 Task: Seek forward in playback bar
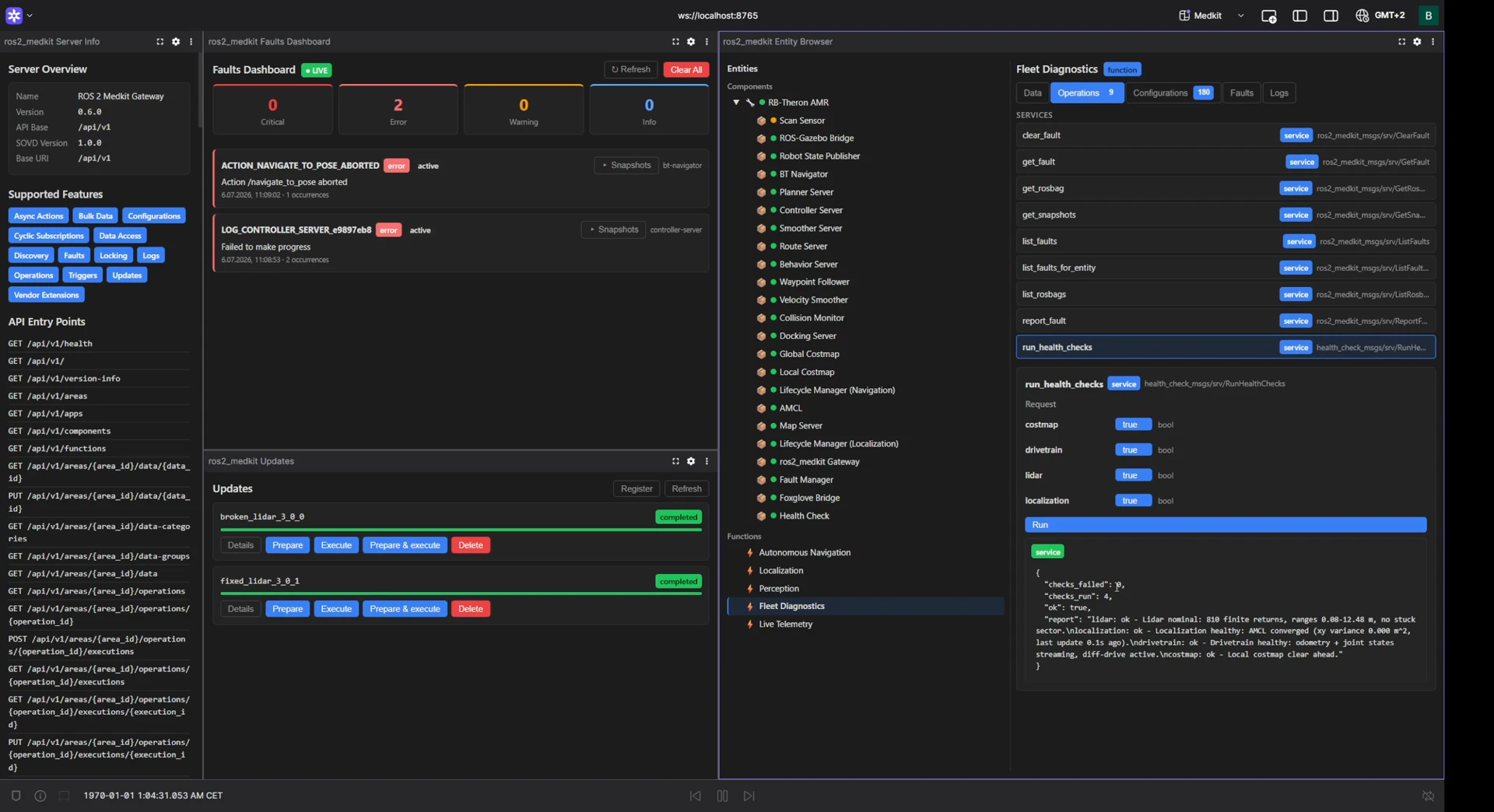[749, 796]
